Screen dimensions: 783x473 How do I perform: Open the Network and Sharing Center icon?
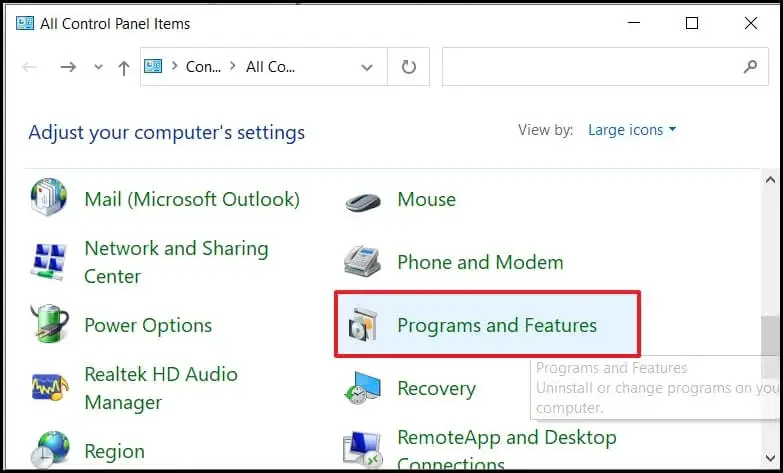click(48, 261)
